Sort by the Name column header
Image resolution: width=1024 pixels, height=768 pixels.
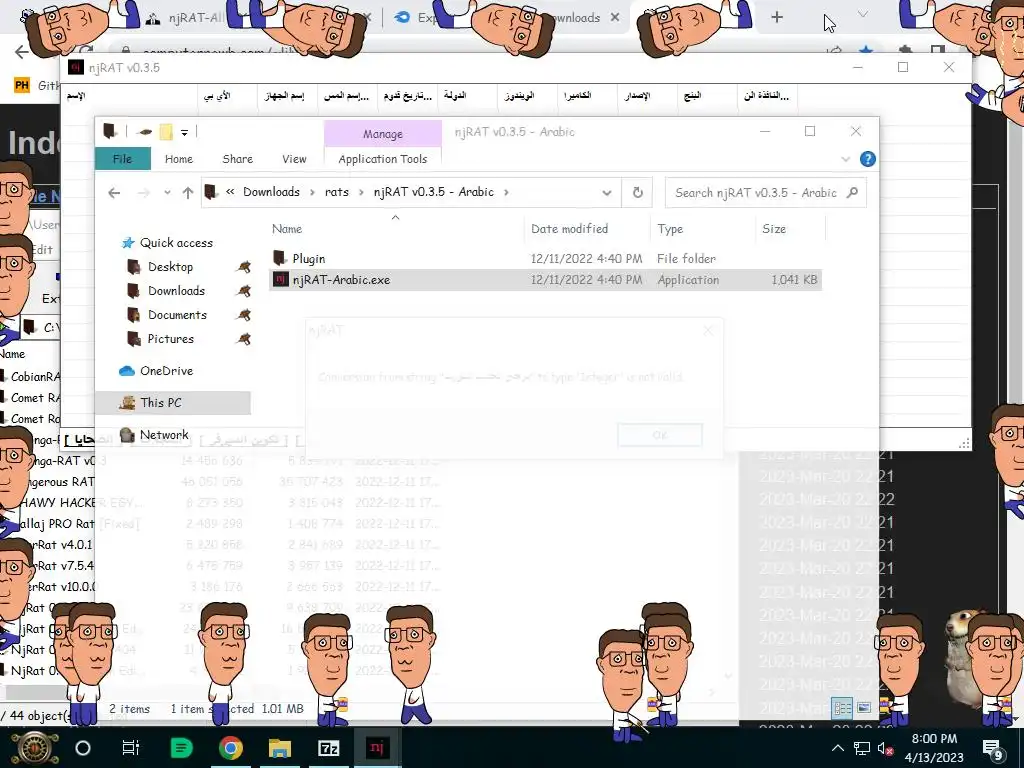point(287,229)
